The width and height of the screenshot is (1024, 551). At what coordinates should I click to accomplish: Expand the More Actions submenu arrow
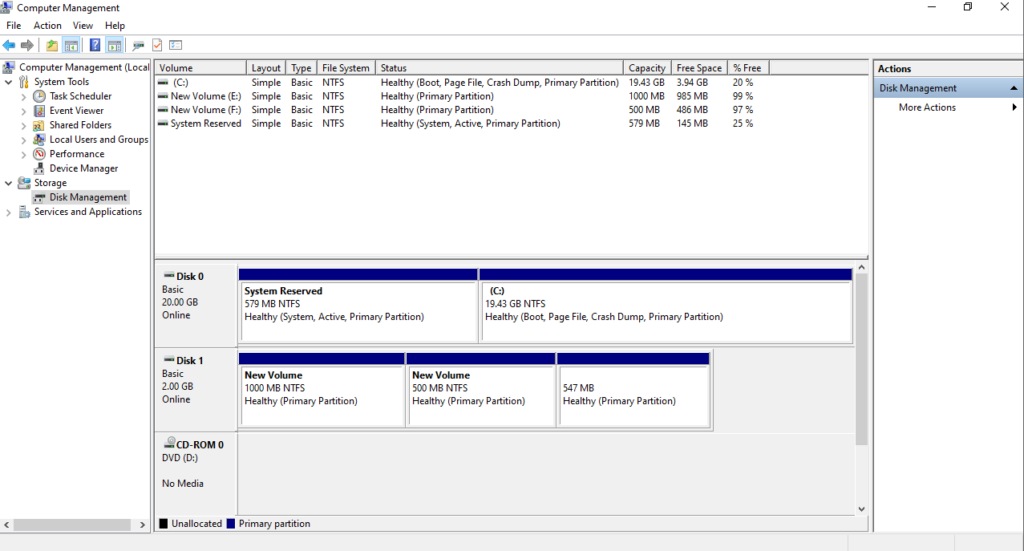[1014, 107]
